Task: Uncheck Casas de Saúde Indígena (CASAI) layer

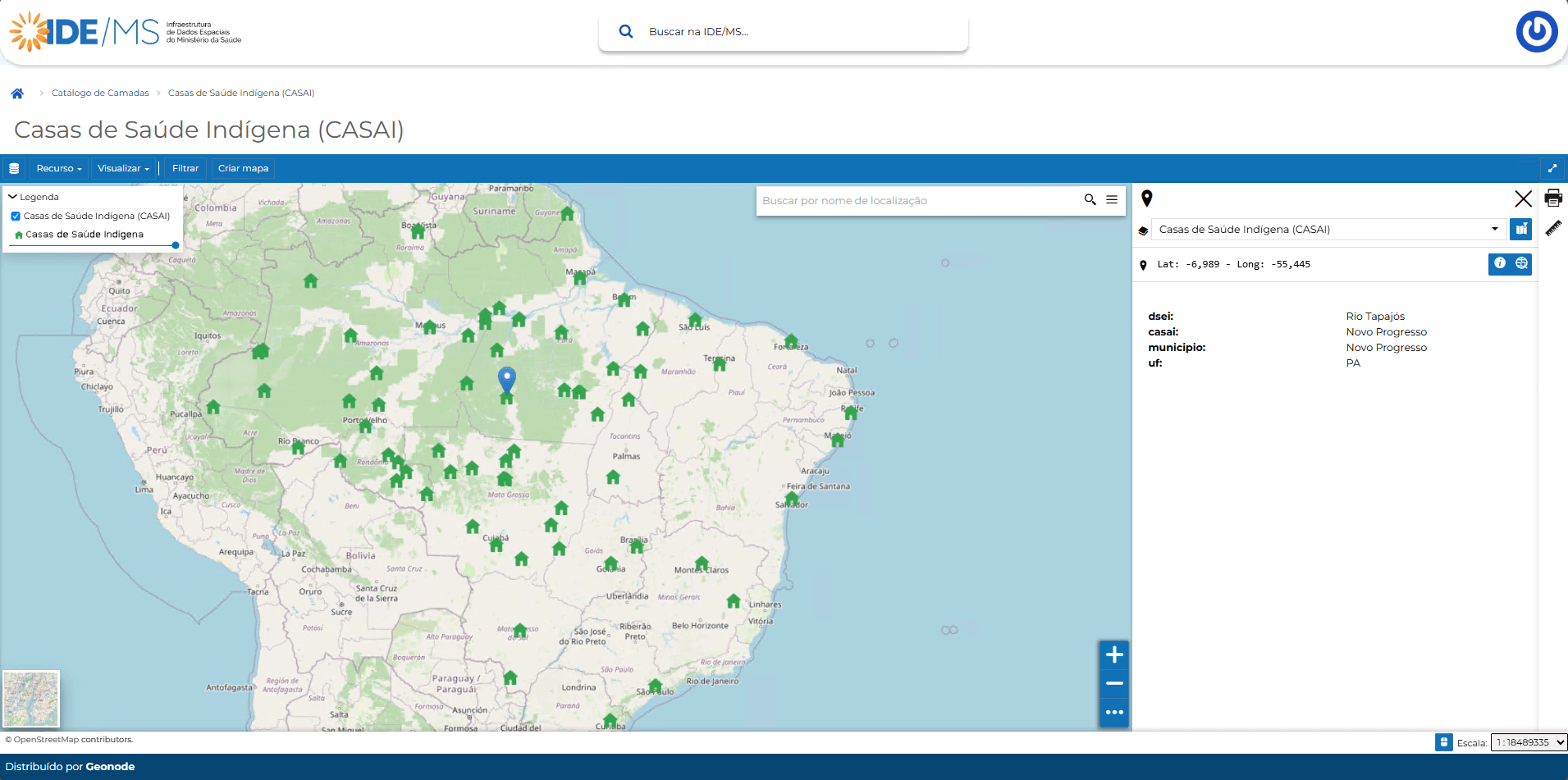Action: (16, 217)
